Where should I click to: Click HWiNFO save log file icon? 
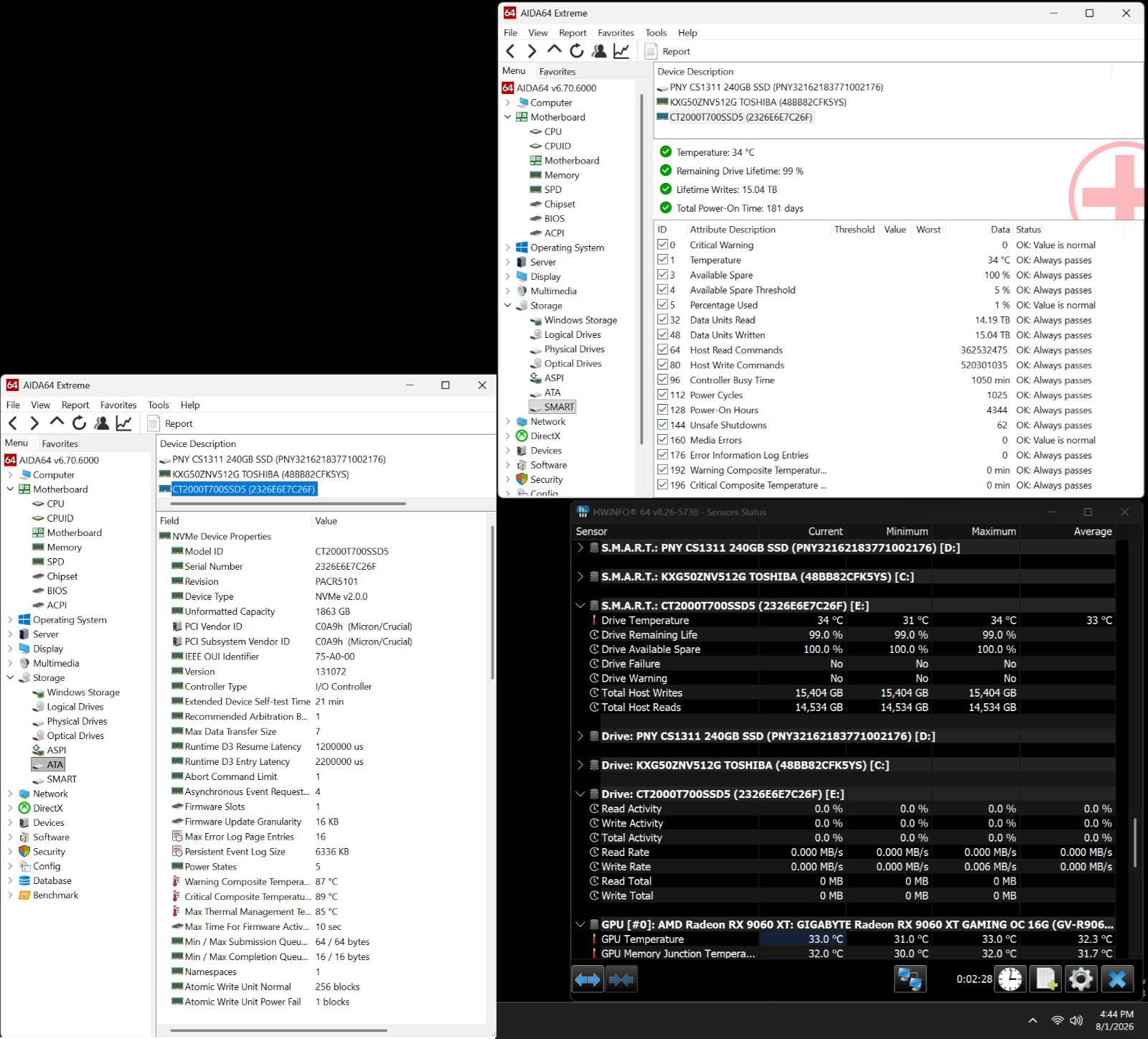click(x=1045, y=979)
